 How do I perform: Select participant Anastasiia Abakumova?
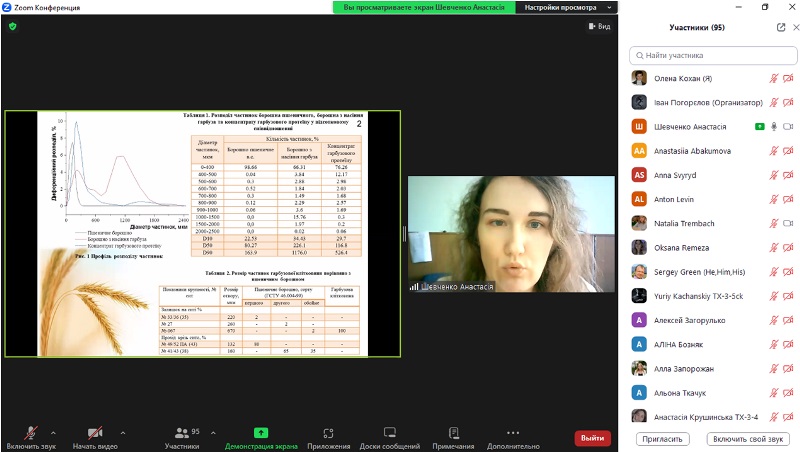(x=713, y=151)
